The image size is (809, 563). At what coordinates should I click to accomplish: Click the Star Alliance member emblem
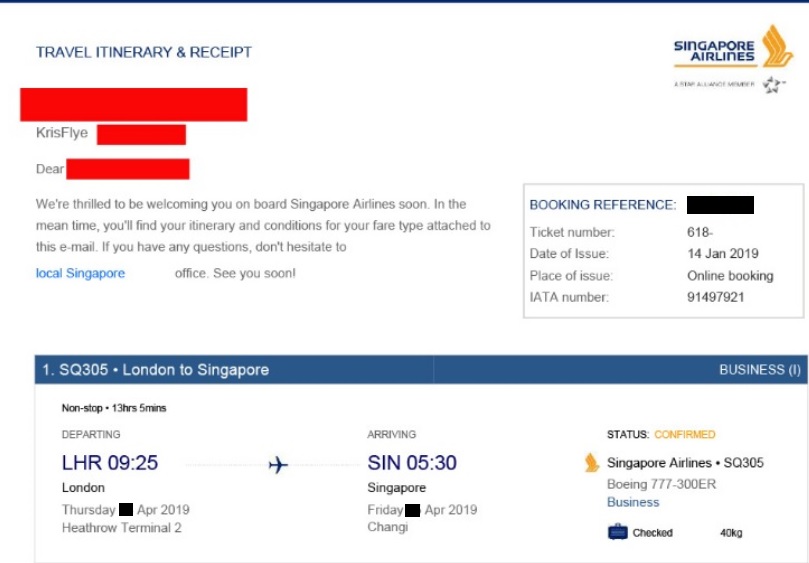[773, 86]
